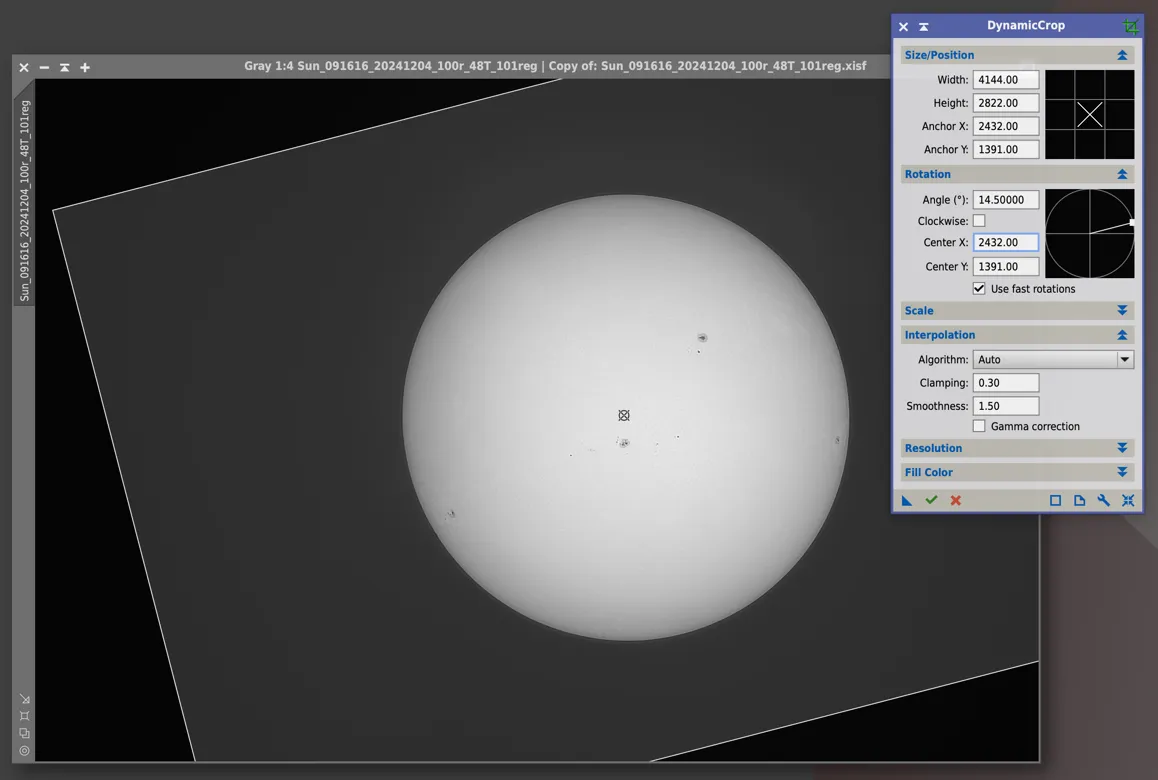
Task: Click the Anchor Y input field
Action: [x=1006, y=149]
